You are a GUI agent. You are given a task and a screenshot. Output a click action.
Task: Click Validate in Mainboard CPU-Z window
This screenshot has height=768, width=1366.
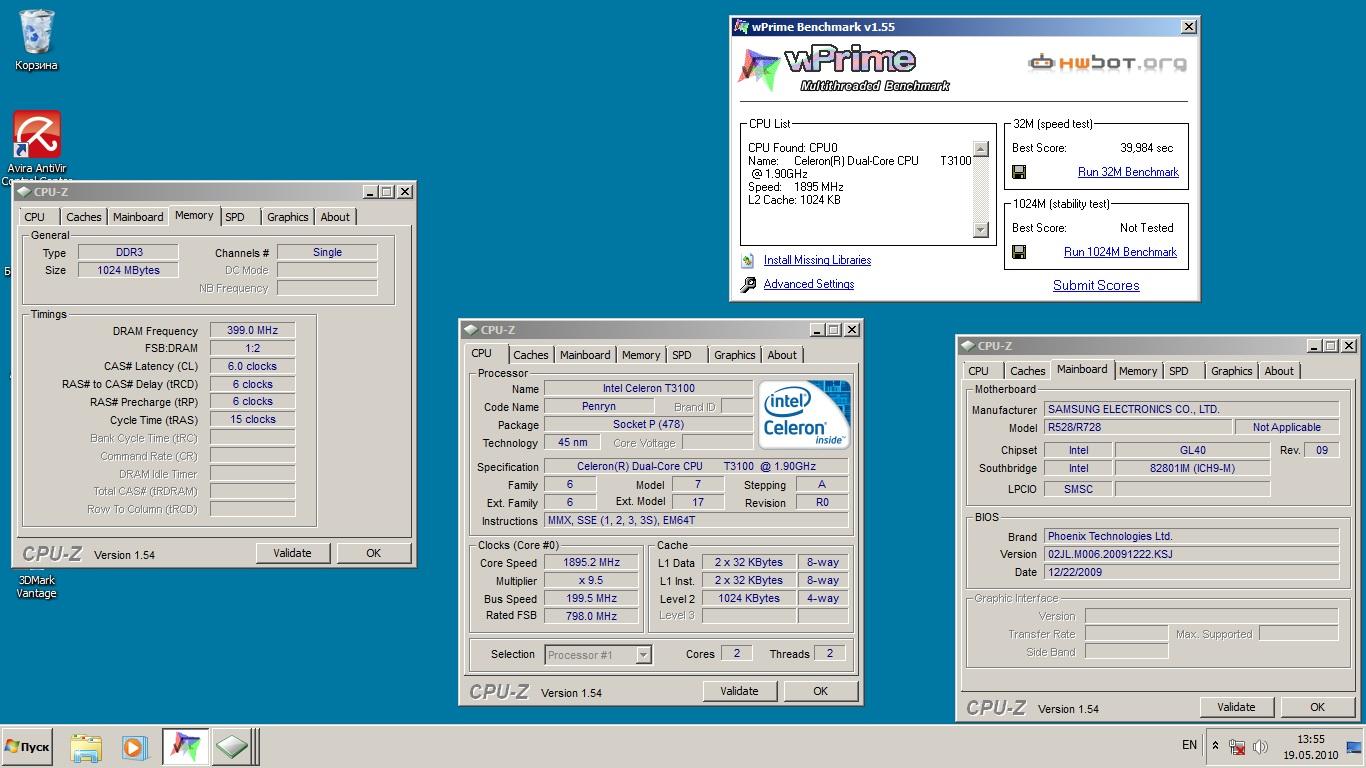[1236, 707]
